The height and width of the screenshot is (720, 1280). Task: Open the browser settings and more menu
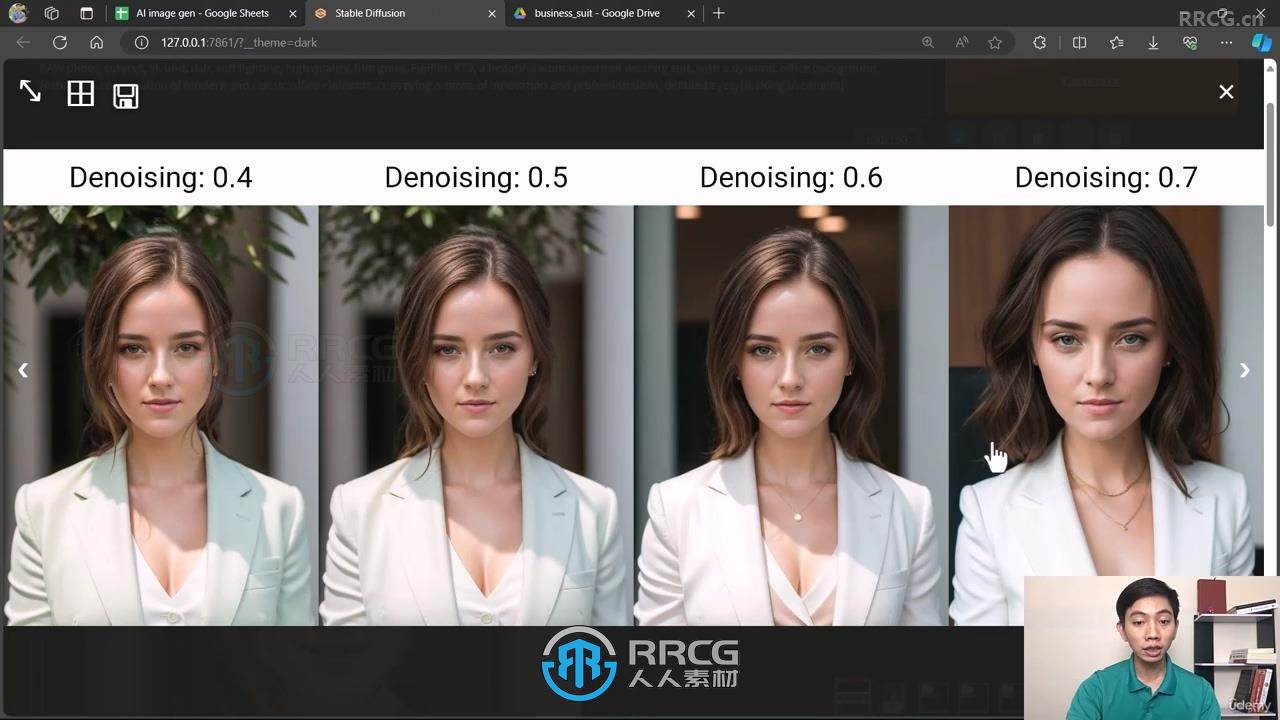[x=1226, y=42]
